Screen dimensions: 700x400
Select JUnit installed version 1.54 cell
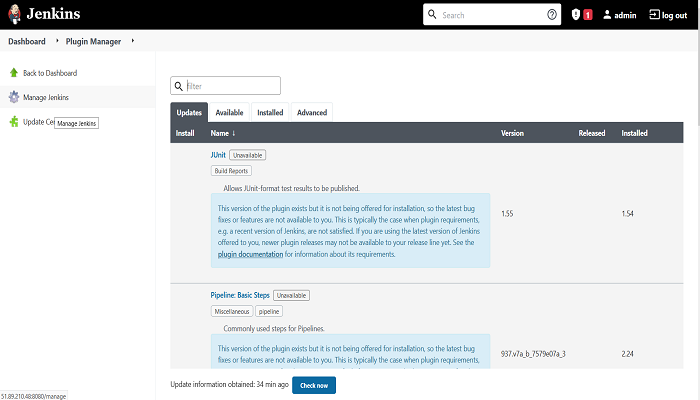(628, 213)
